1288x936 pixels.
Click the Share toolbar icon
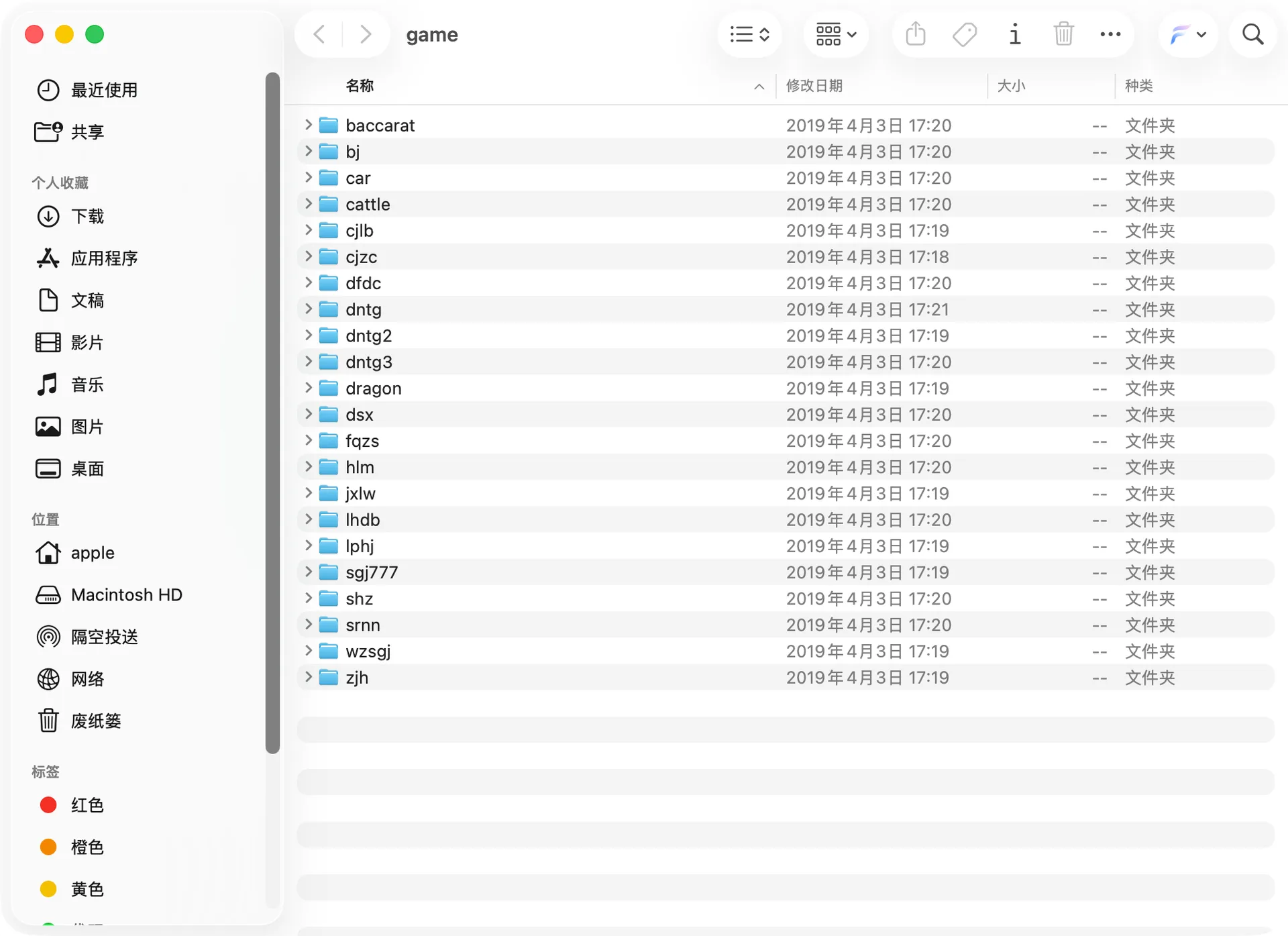pos(916,34)
